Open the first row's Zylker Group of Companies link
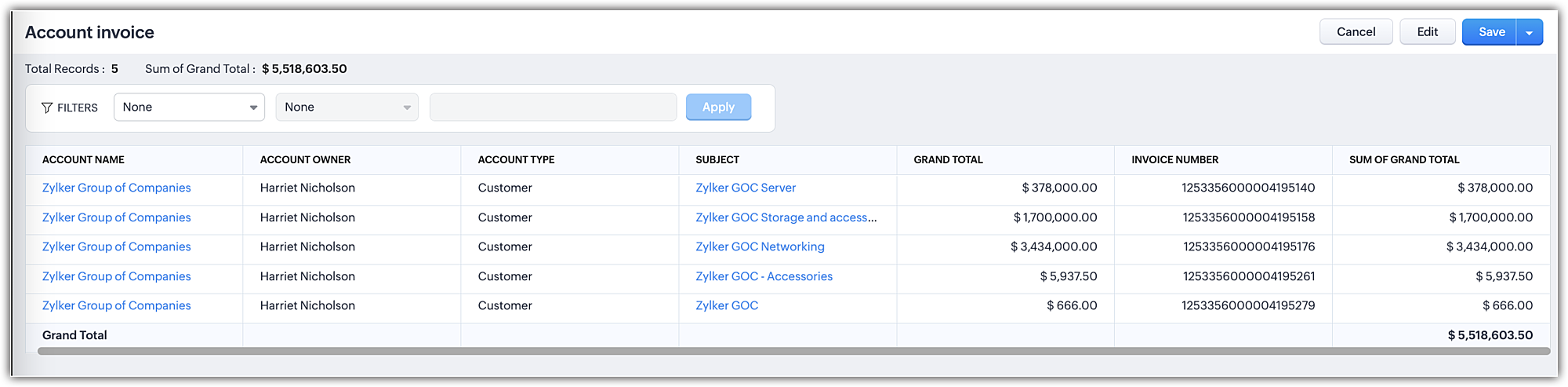This screenshot has width=1568, height=387. pos(117,188)
